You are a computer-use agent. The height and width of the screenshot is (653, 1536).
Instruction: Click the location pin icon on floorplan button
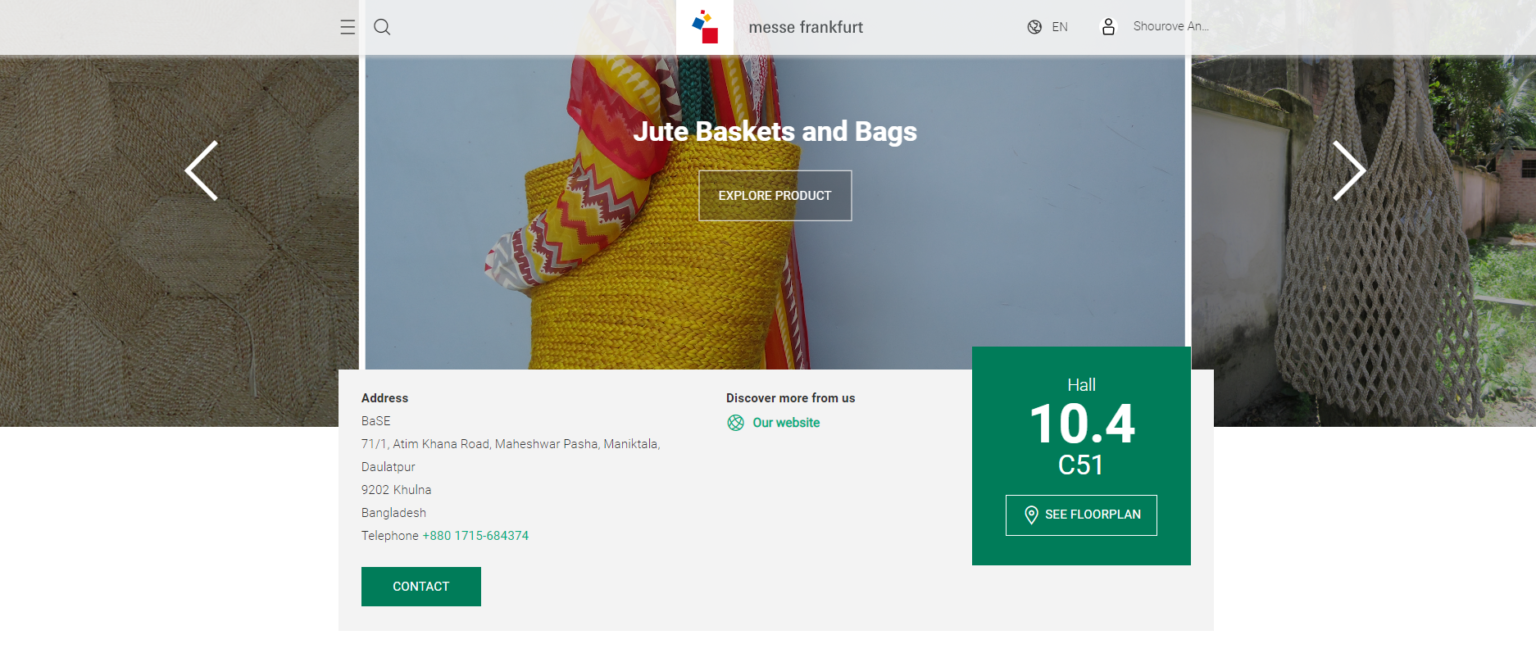point(1031,515)
